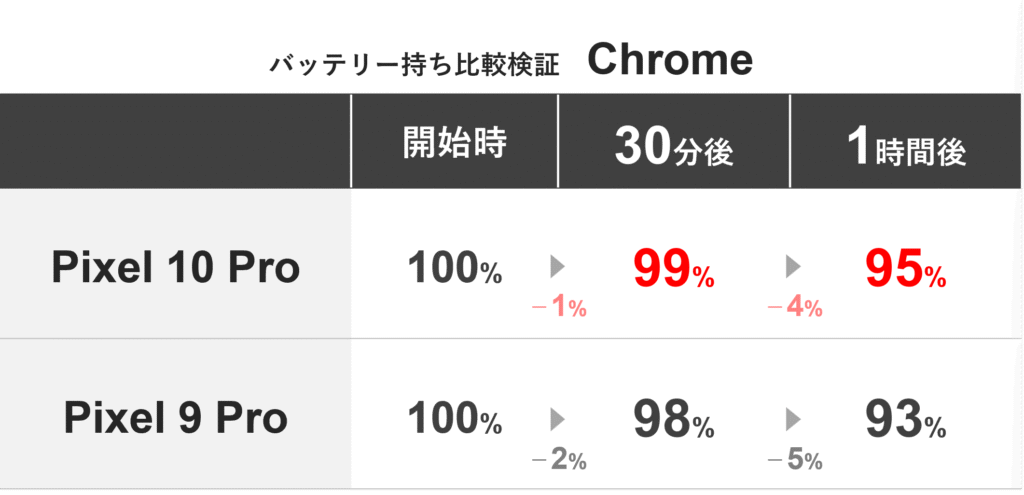The height and width of the screenshot is (495, 1024).
Task: Click the pink −4% change label
Action: (x=794, y=309)
